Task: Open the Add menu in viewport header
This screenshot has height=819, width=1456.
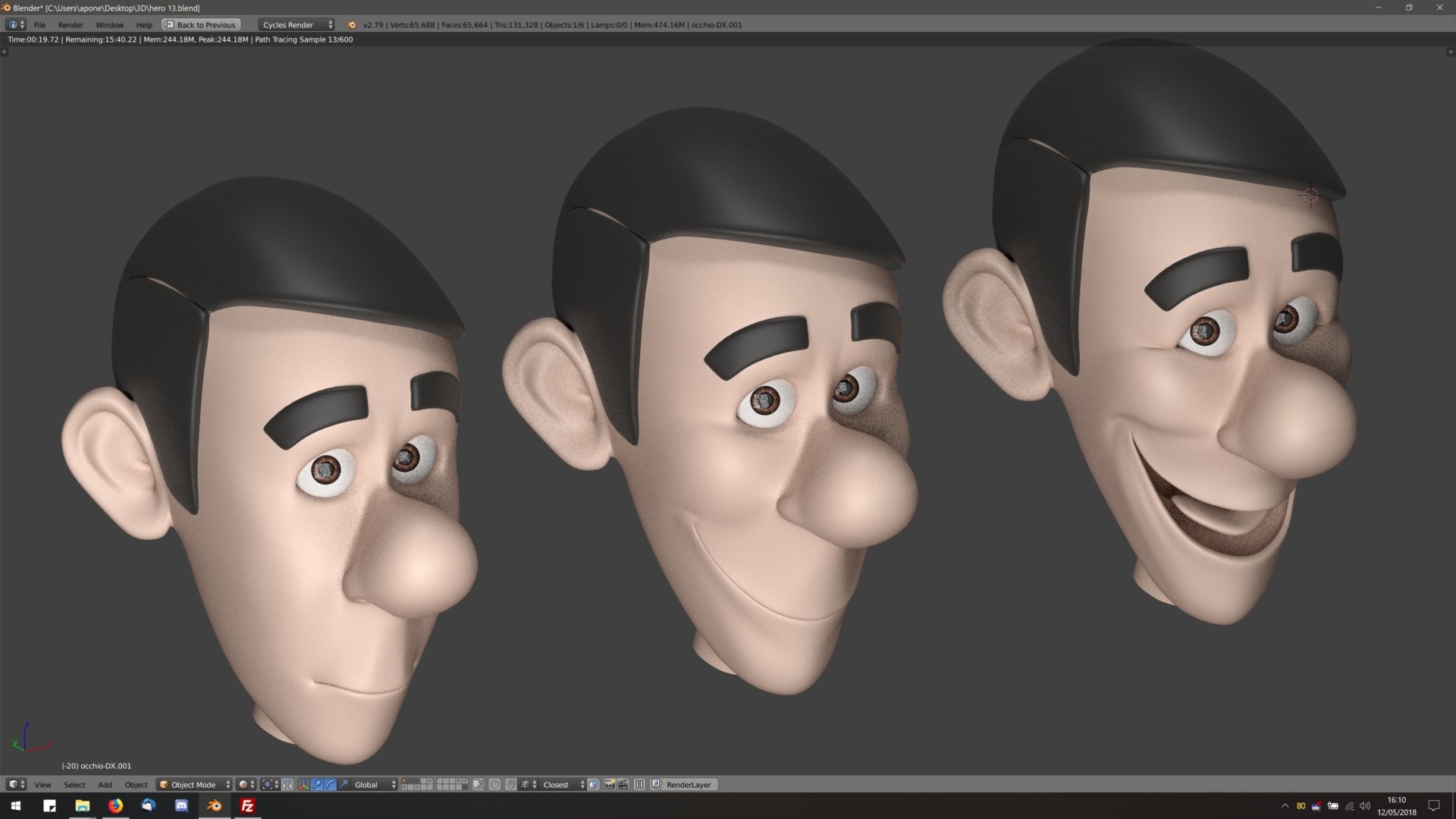Action: [105, 785]
